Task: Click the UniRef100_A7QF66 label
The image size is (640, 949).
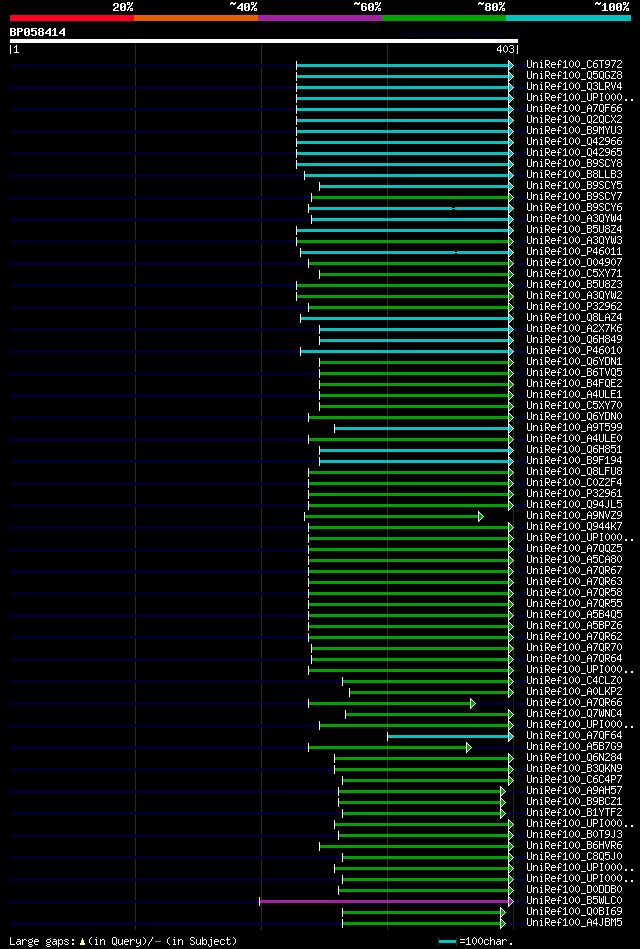Action: tap(574, 108)
